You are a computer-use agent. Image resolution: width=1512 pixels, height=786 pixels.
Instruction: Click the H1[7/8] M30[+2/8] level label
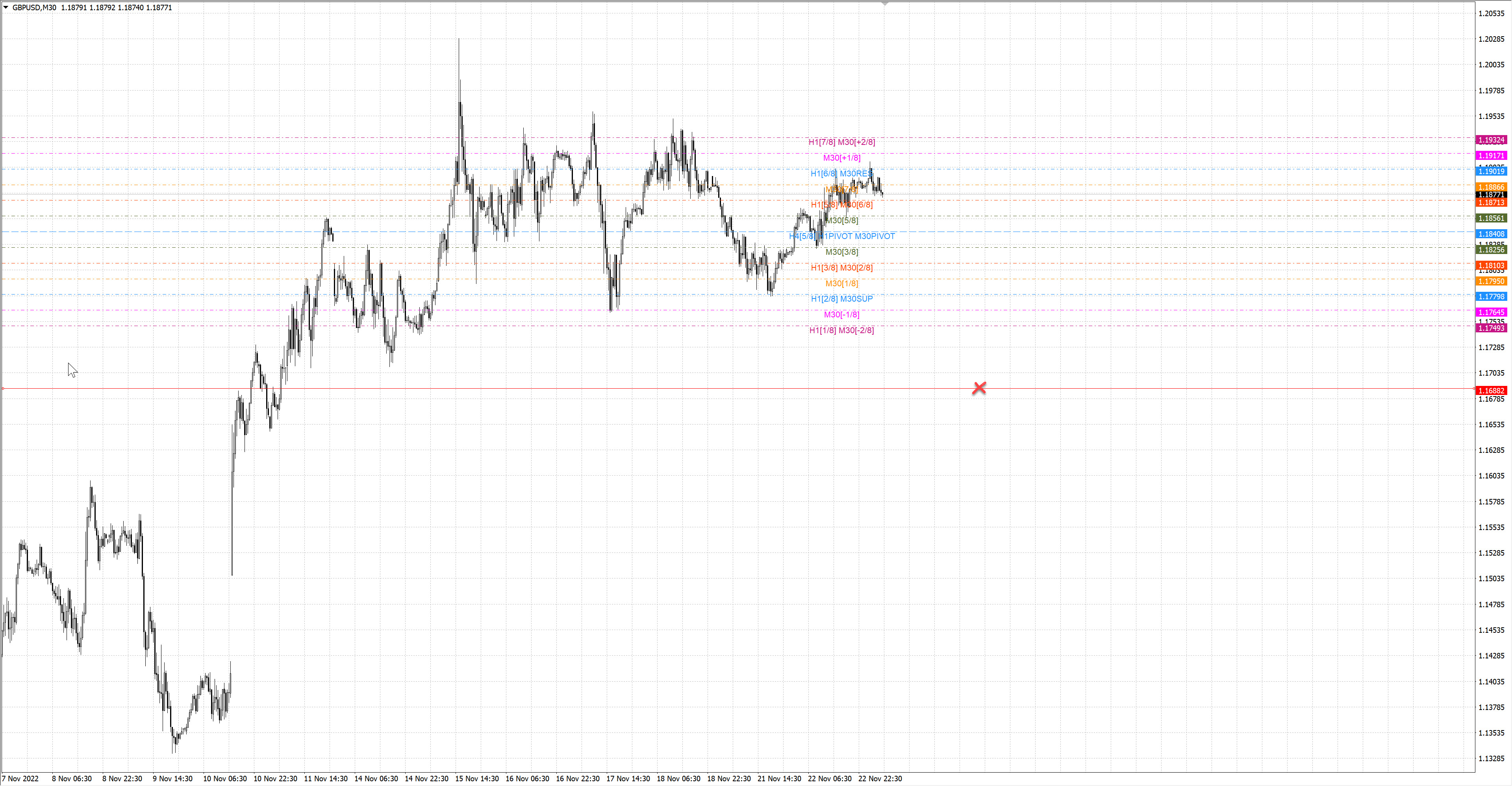click(841, 142)
